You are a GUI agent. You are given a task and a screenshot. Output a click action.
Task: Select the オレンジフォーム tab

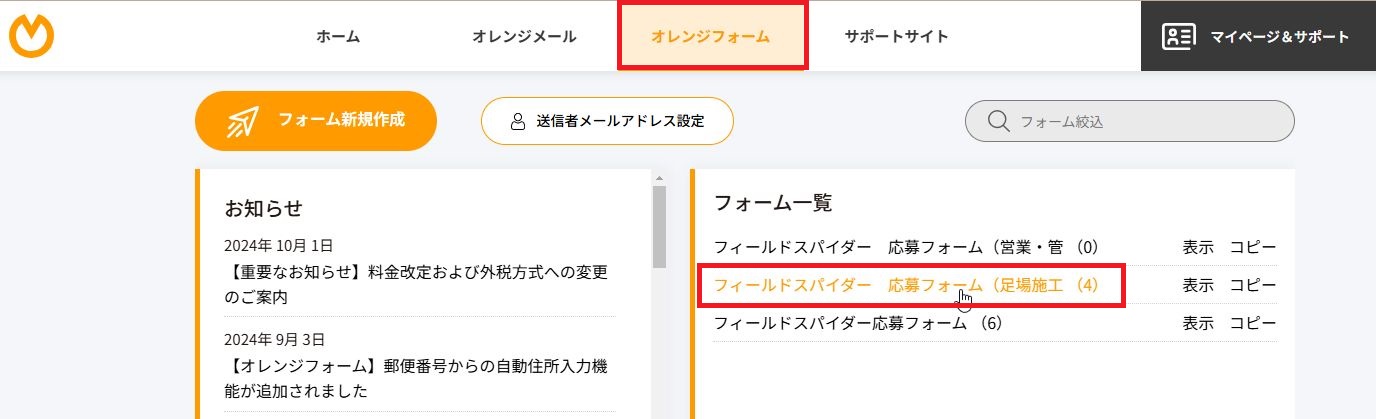click(x=711, y=37)
